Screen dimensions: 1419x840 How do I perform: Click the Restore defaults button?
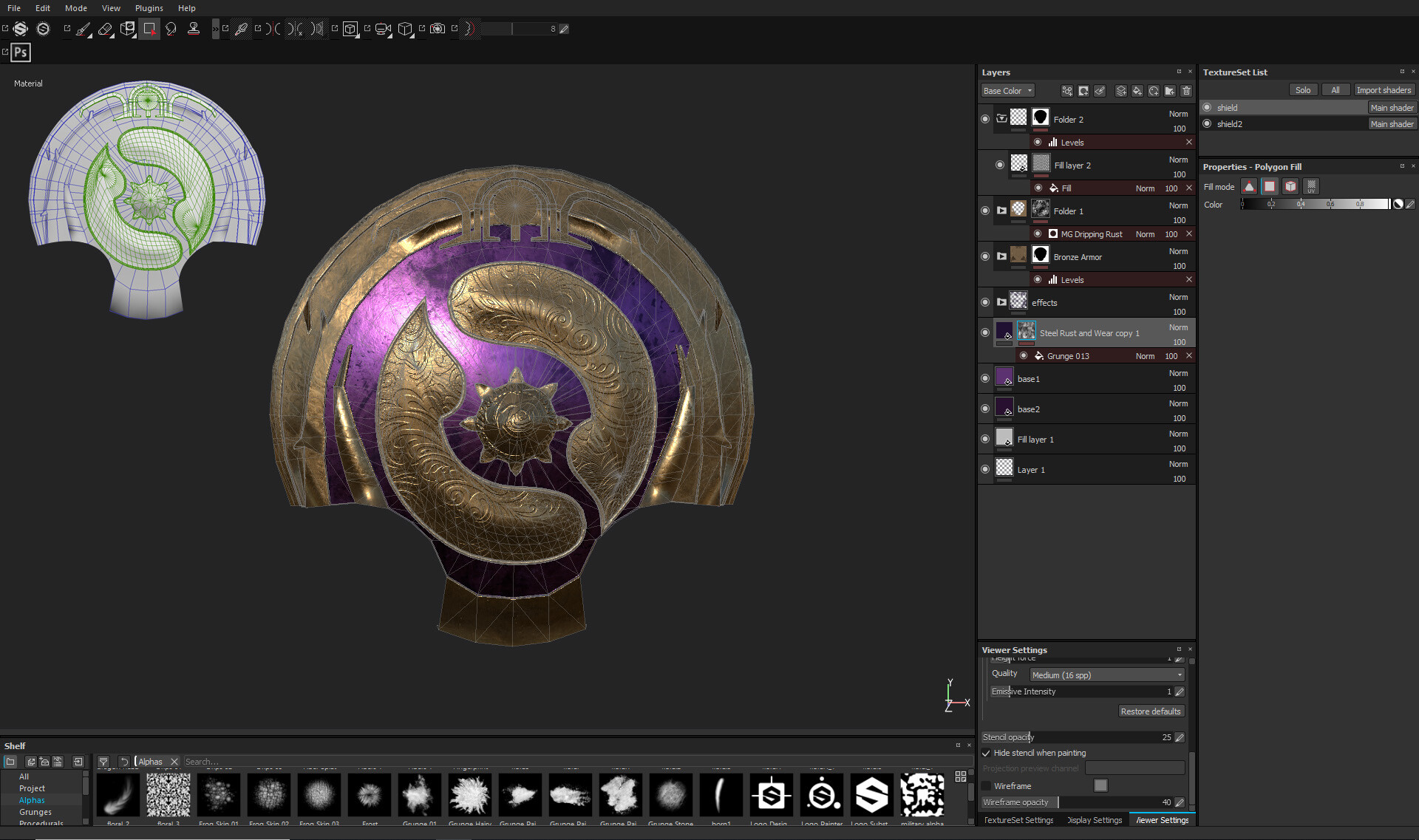point(1150,711)
